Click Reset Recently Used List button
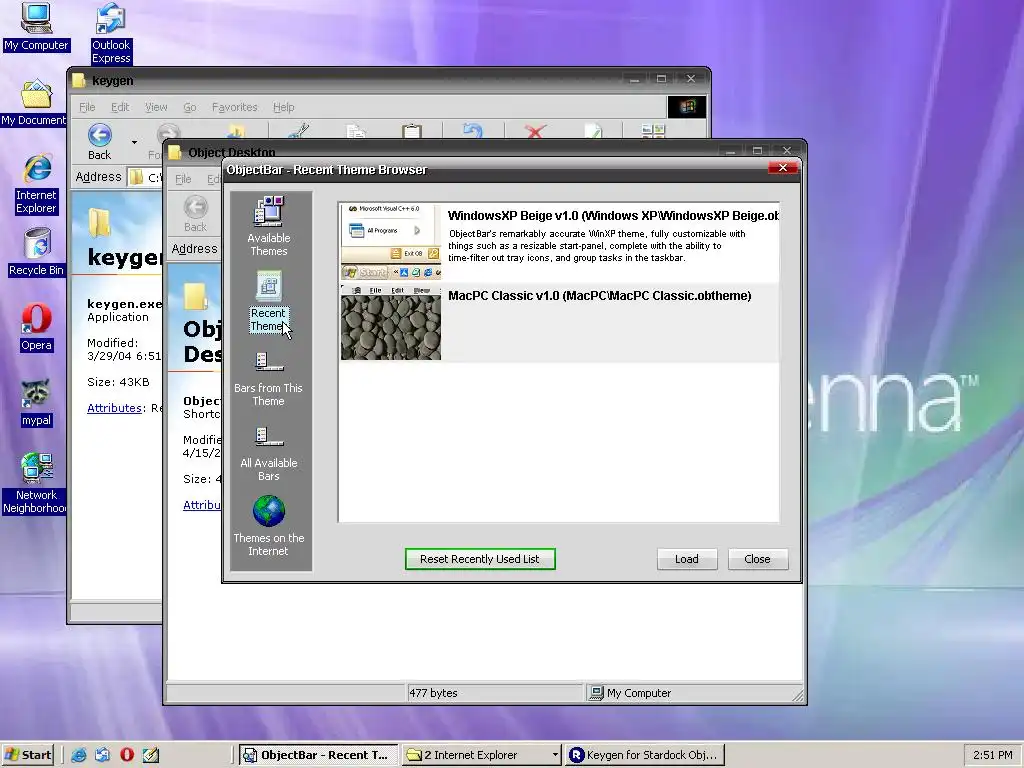 click(x=480, y=559)
